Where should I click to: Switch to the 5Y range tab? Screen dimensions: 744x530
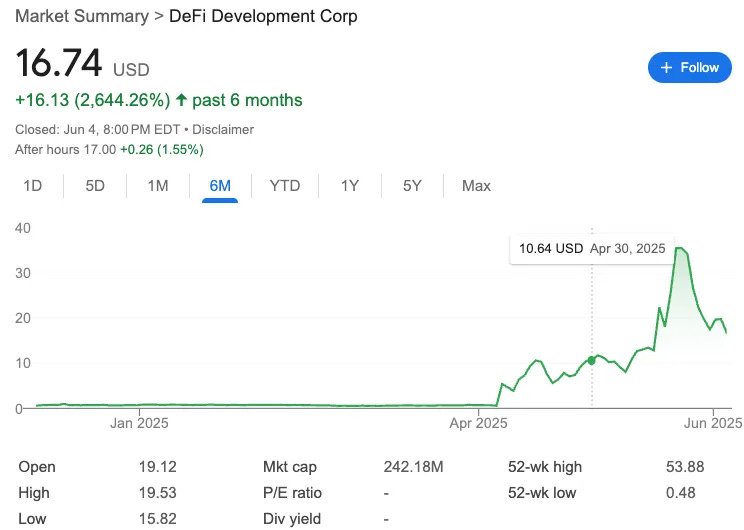click(x=412, y=186)
